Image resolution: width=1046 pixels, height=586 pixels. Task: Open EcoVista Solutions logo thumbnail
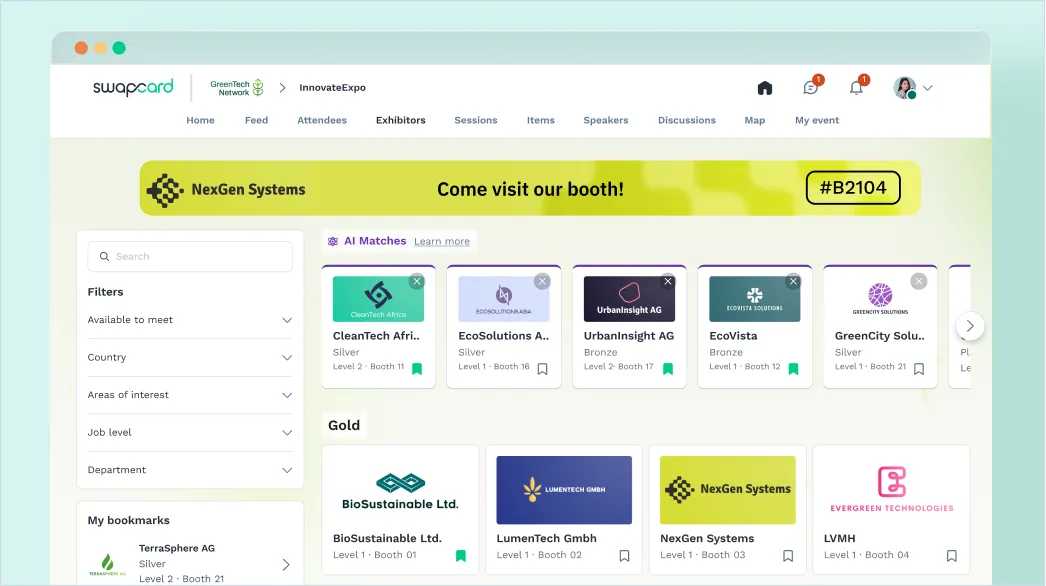754,299
